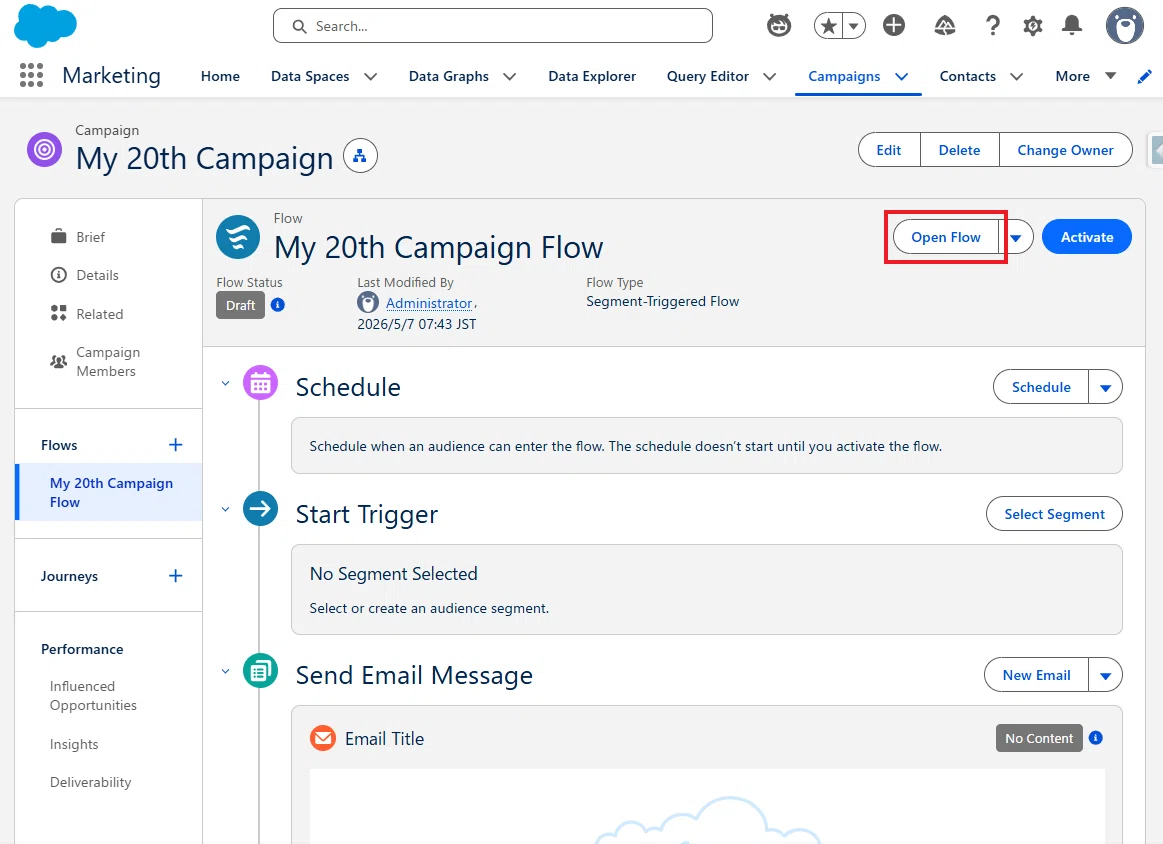
Task: Open the Data Graphs tab
Action: tap(449, 76)
